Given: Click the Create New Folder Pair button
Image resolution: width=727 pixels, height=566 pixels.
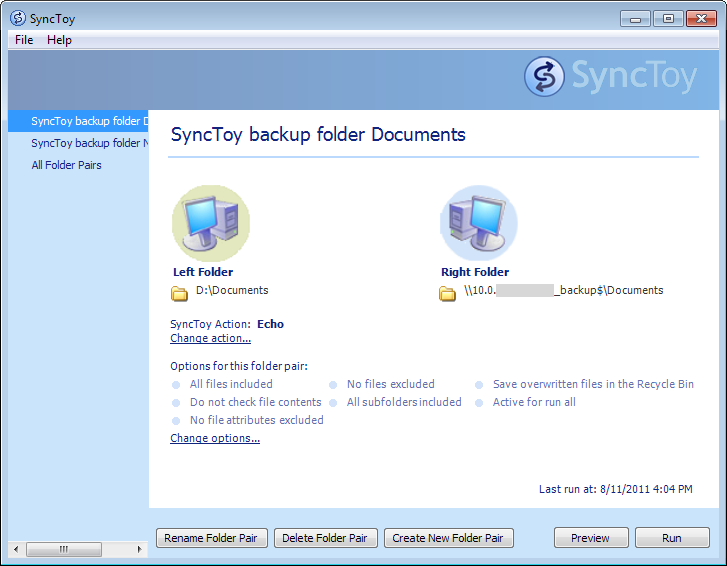Looking at the screenshot, I should pos(448,538).
